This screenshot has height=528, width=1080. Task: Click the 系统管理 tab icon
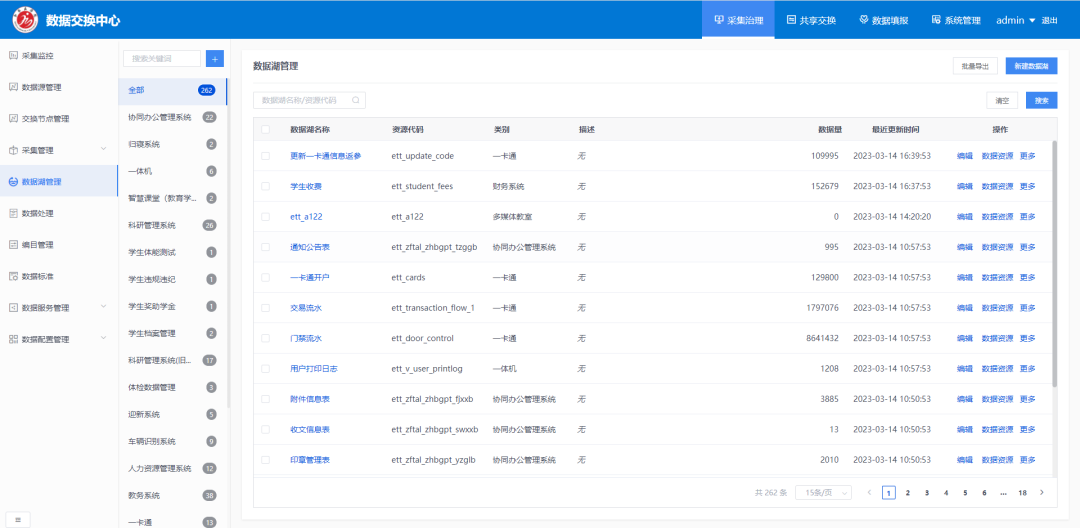[x=936, y=20]
